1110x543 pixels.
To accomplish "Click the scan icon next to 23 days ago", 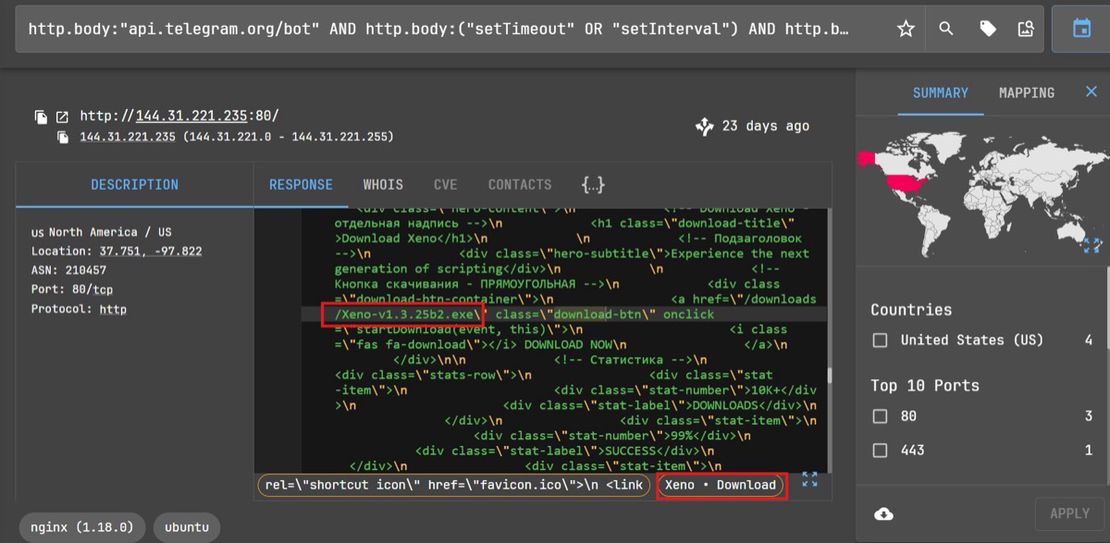I will coord(704,127).
